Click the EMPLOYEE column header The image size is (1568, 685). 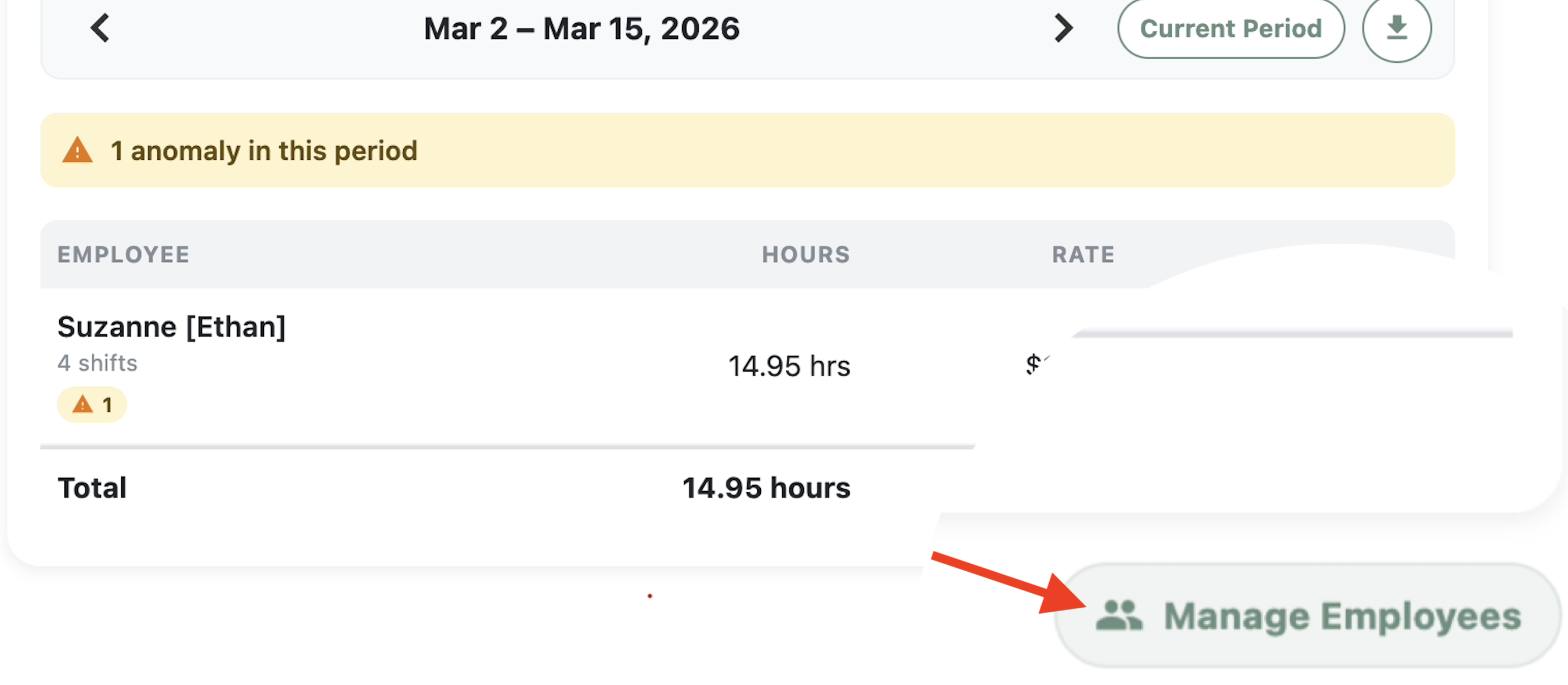tap(124, 254)
